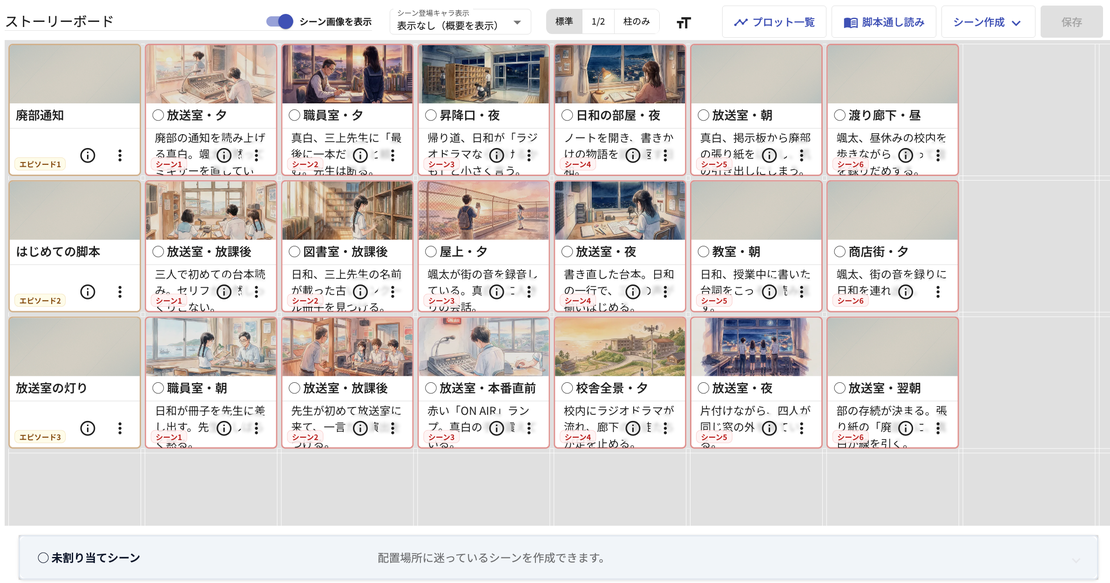Open three-dot menu on 廃部通知 episode card
This screenshot has height=583, width=1110.
[120, 155]
